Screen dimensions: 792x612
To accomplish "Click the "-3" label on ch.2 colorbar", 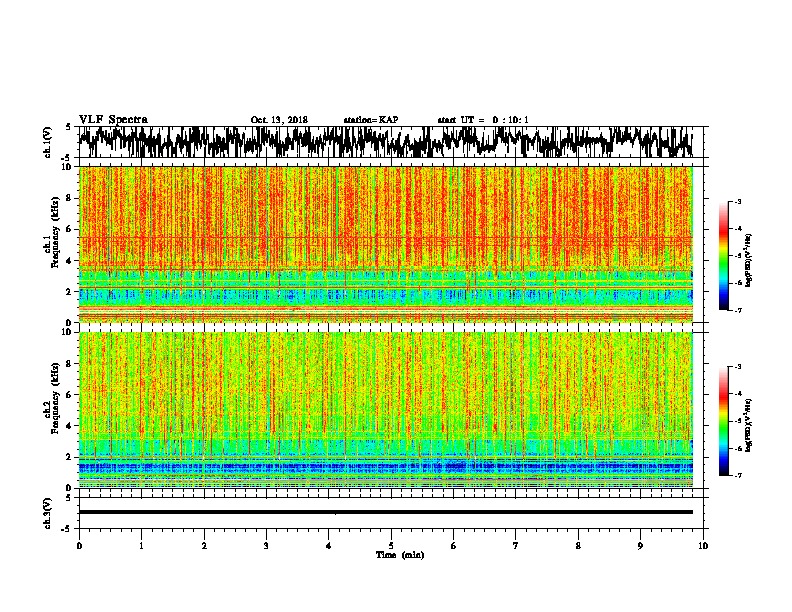I will (737, 367).
